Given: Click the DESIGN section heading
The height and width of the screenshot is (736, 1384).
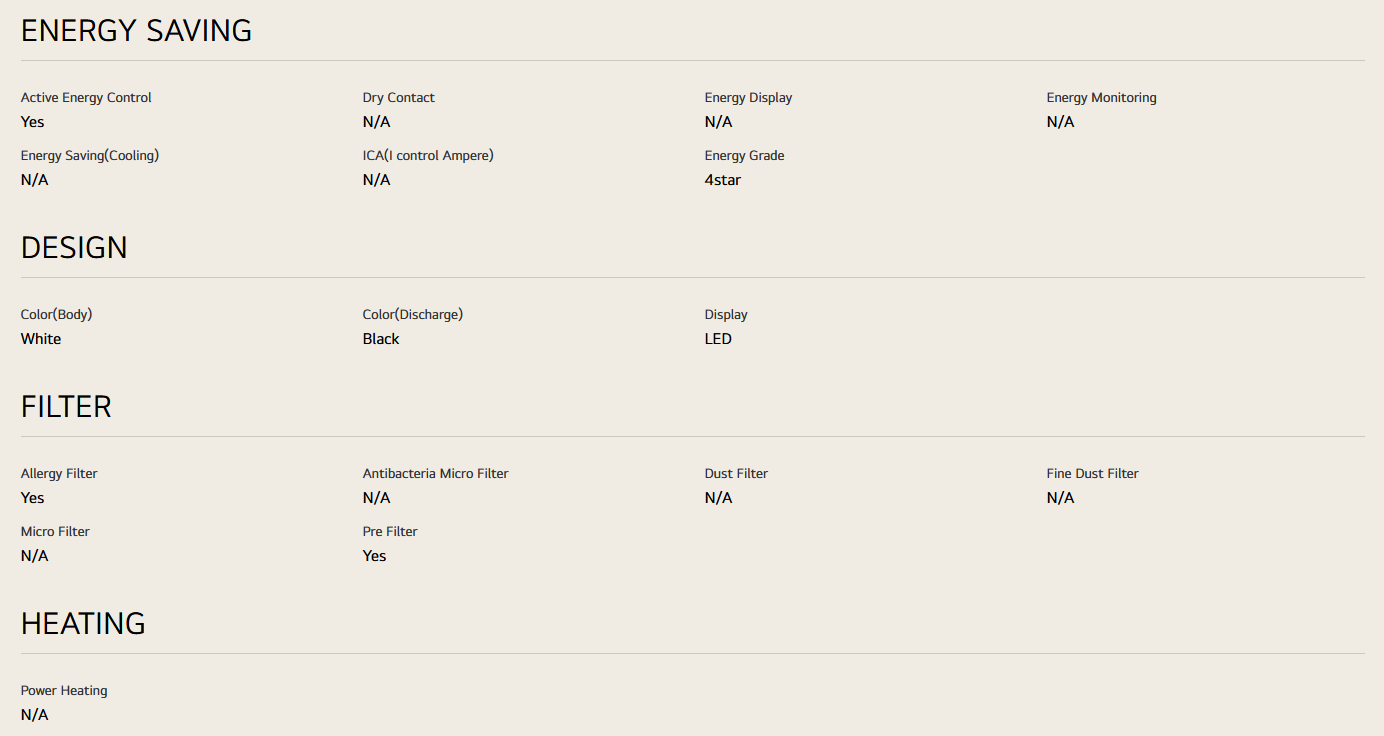Looking at the screenshot, I should click(74, 248).
